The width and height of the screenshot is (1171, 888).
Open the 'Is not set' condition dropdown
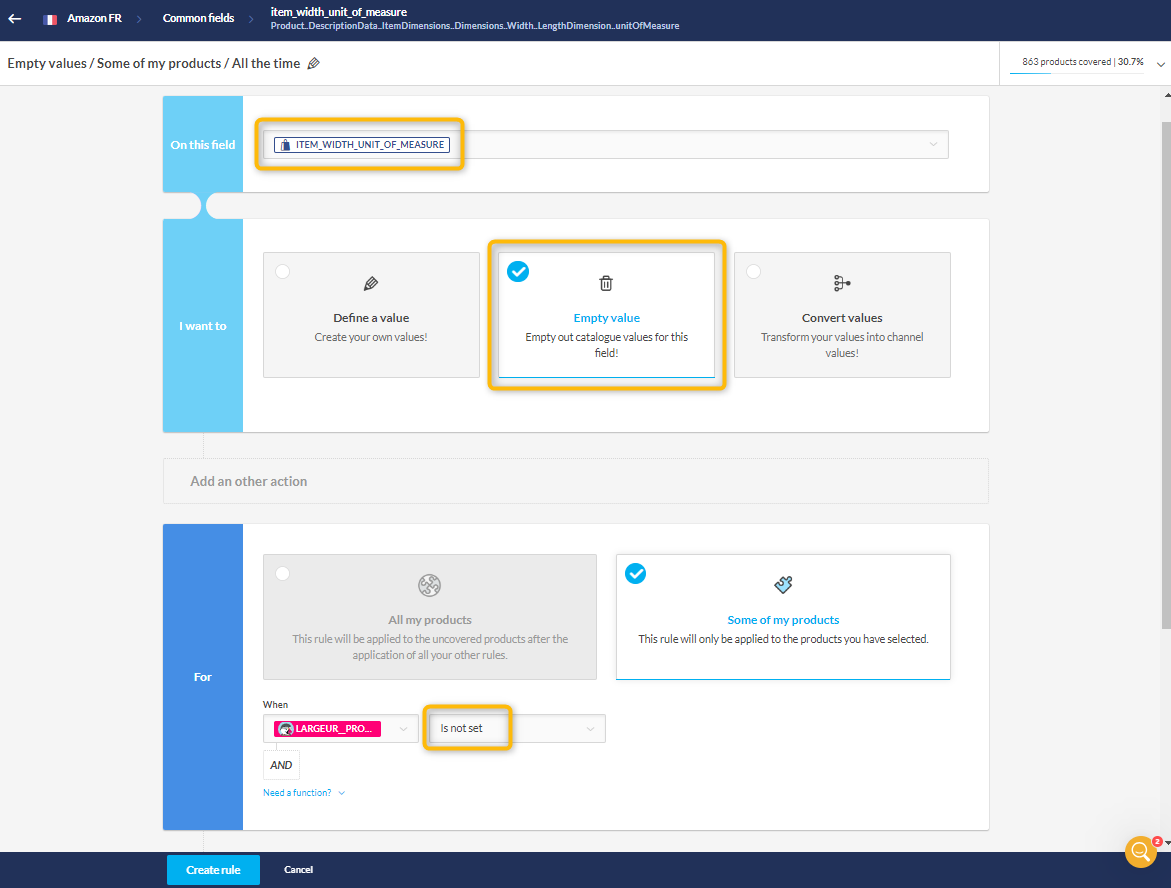coord(590,729)
